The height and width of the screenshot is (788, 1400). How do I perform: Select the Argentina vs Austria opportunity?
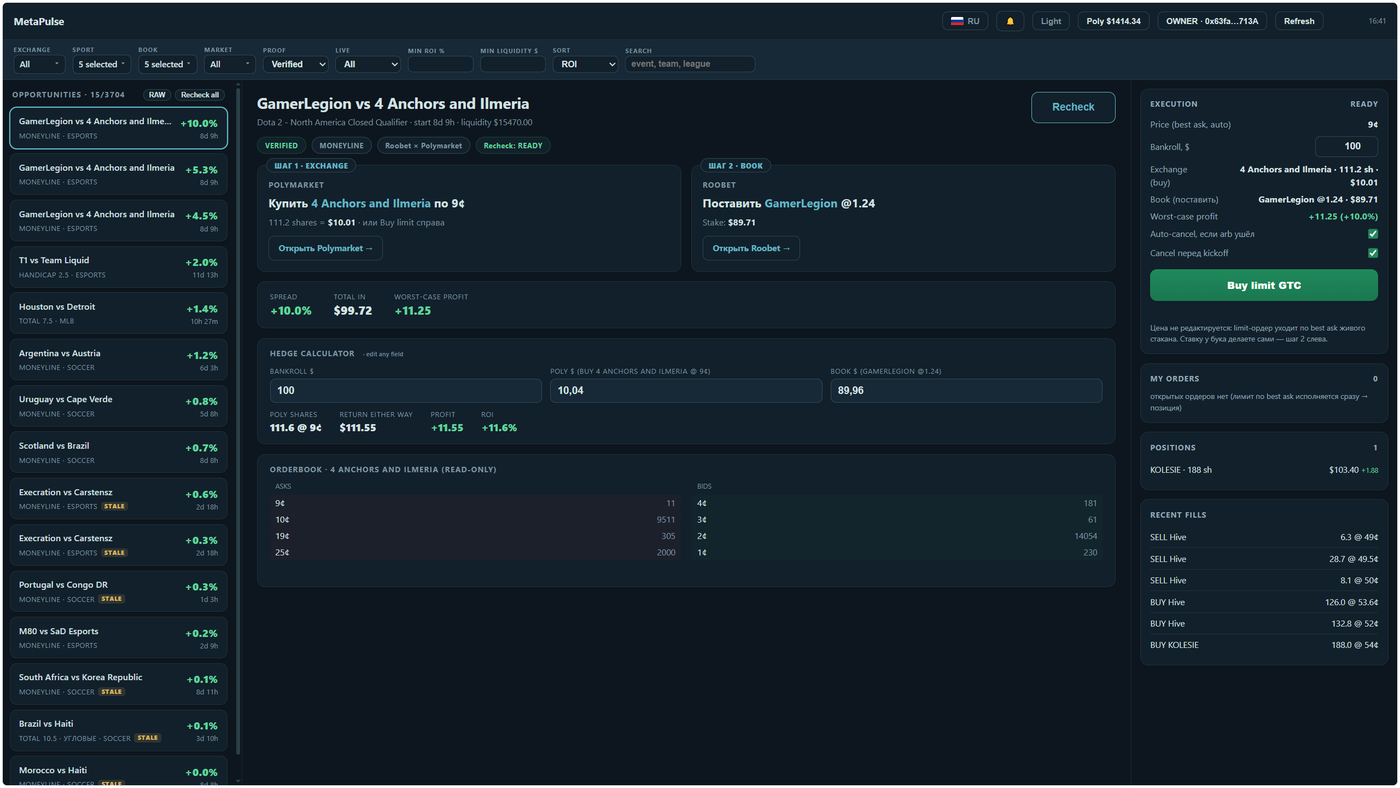tap(119, 360)
